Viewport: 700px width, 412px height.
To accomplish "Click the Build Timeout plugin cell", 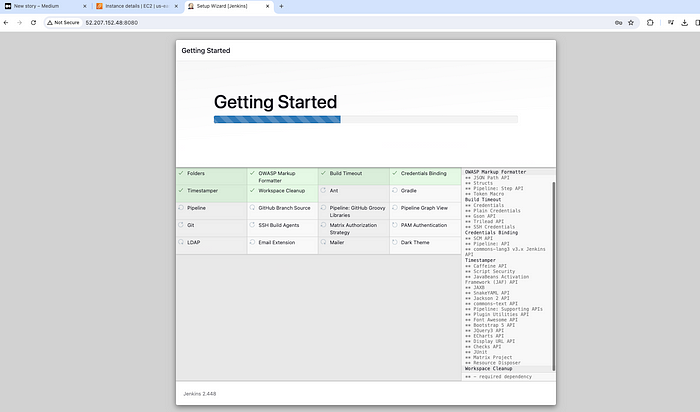I will (354, 176).
